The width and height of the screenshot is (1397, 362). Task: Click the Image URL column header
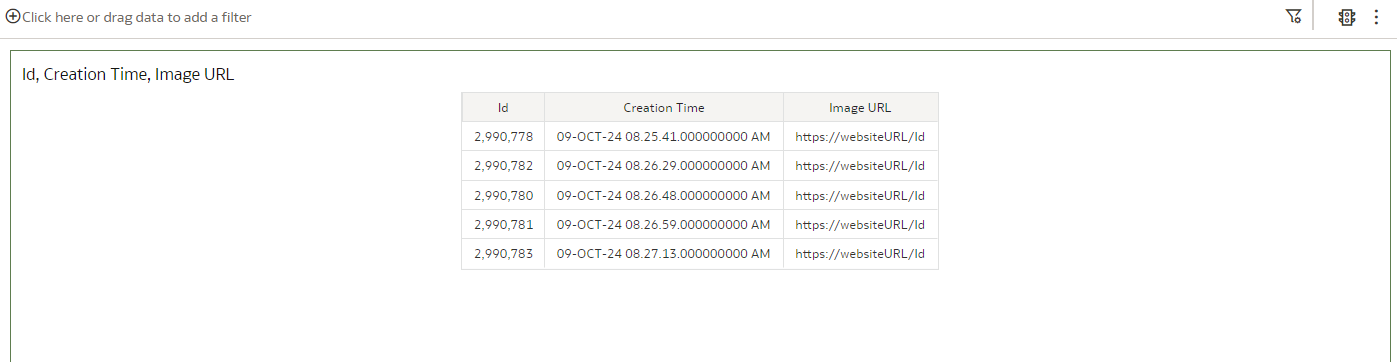[x=860, y=107]
